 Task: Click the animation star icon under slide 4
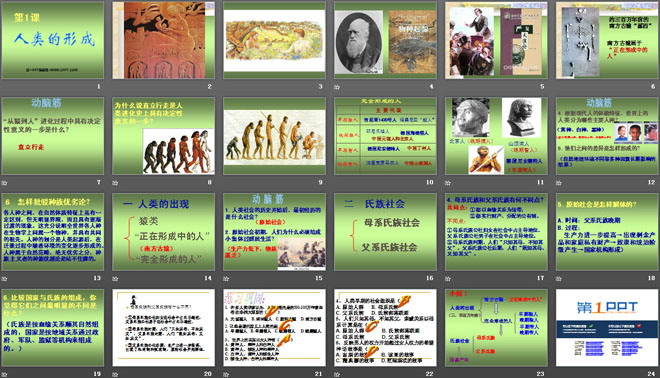tap(337, 87)
